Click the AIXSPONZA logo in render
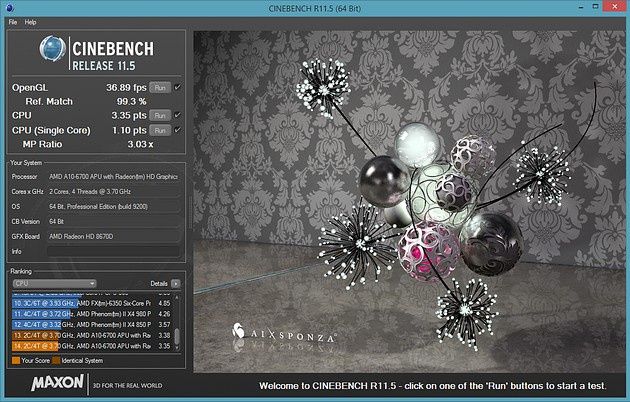 [284, 333]
